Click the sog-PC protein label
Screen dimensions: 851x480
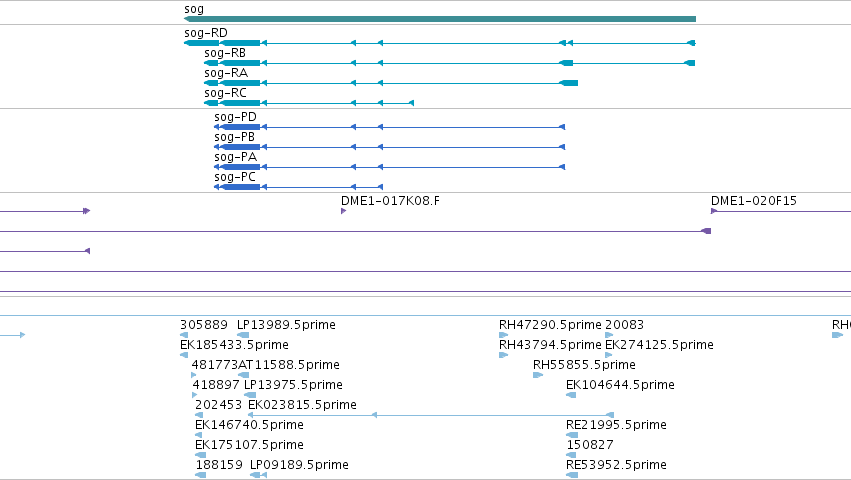[x=234, y=178]
